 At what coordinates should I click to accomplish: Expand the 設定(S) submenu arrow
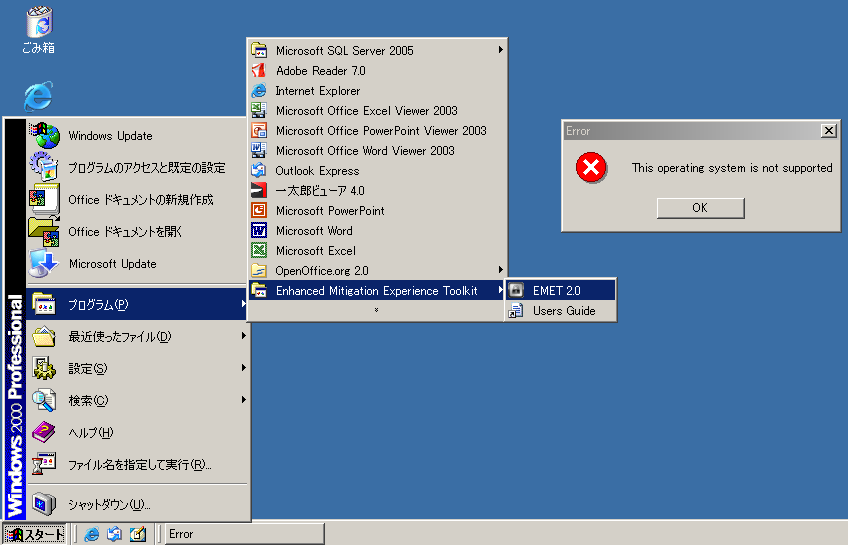[x=243, y=368]
